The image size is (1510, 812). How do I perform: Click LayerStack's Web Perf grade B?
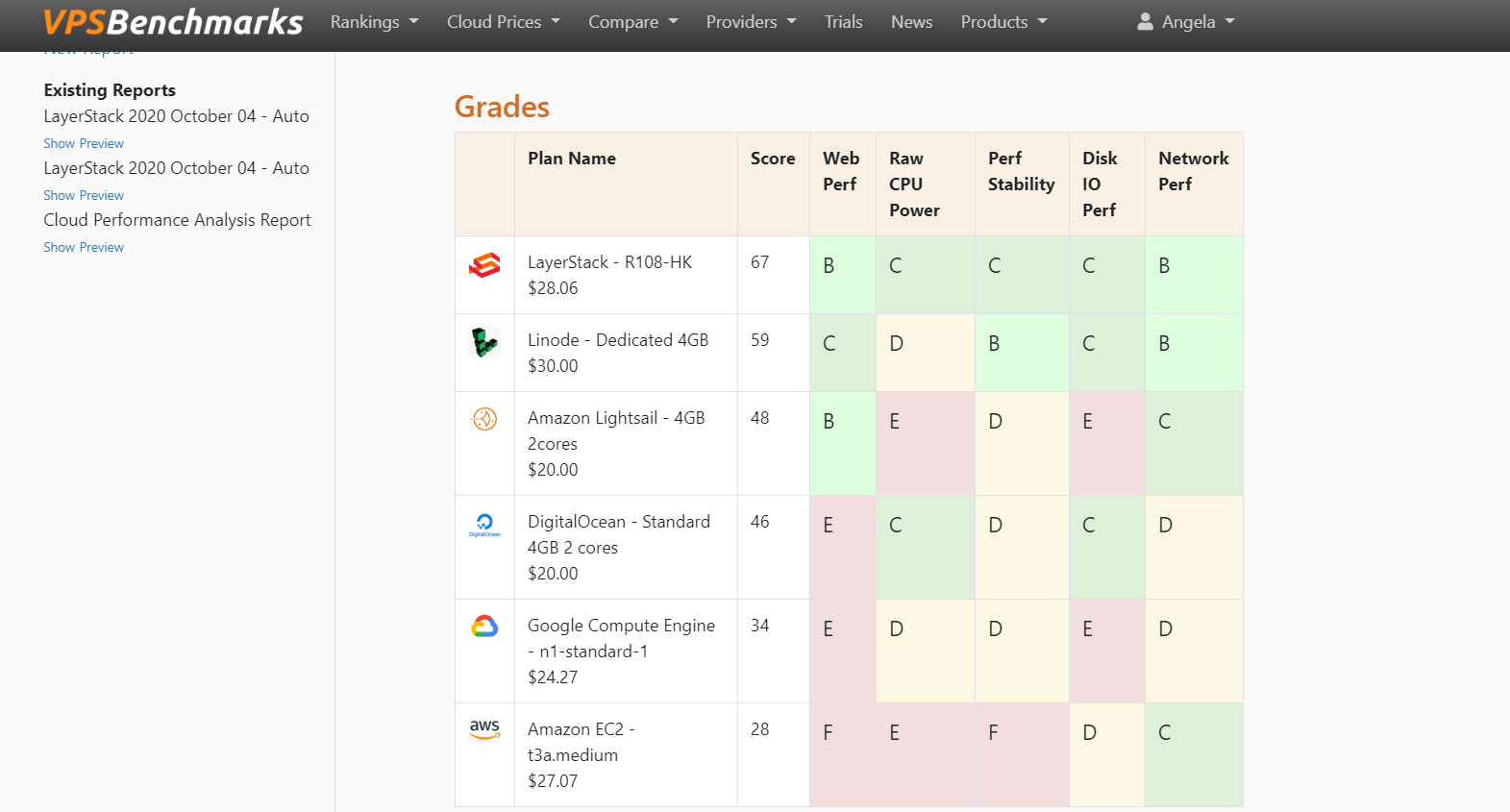[x=829, y=266]
